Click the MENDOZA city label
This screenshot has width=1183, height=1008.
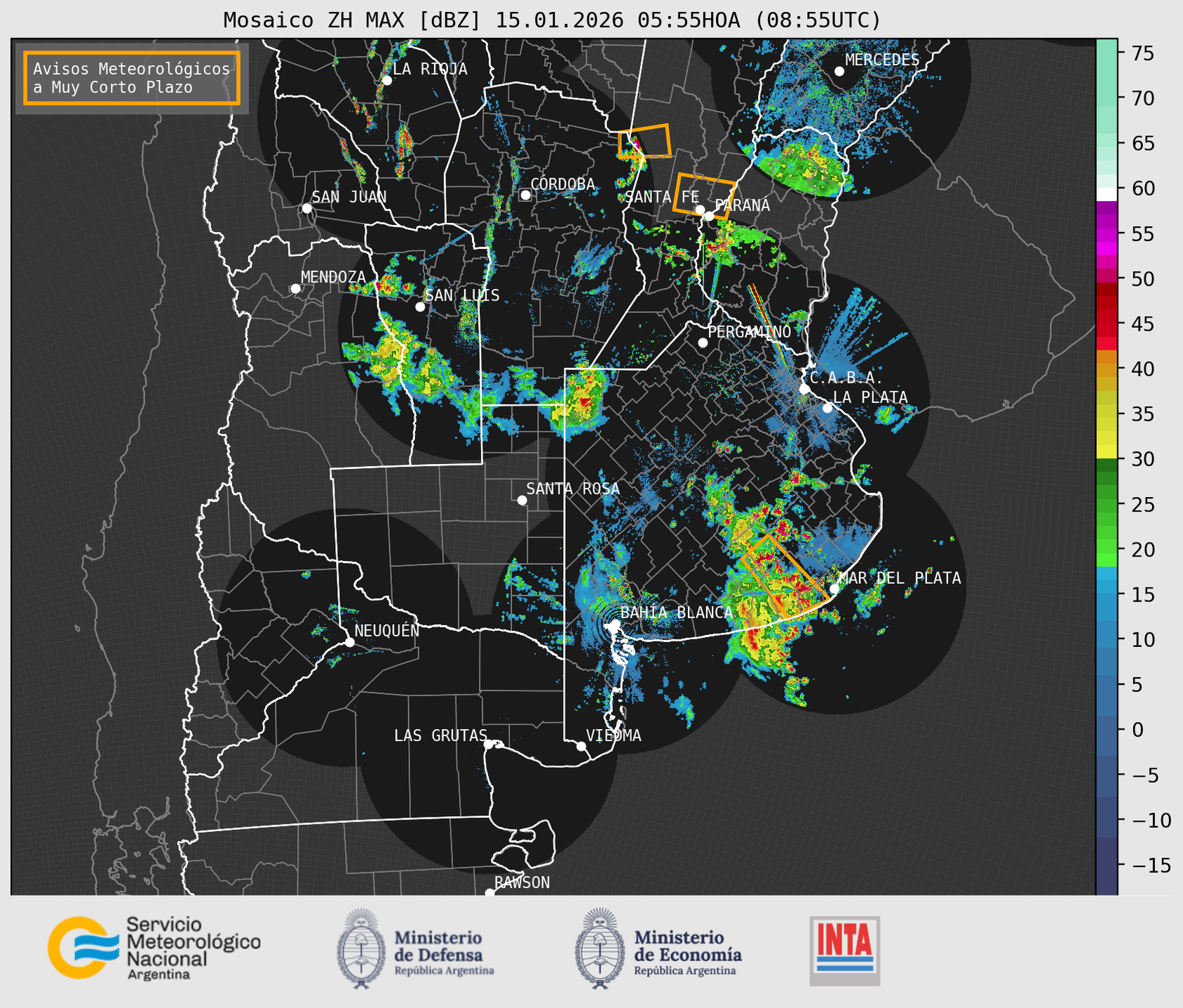tap(333, 277)
